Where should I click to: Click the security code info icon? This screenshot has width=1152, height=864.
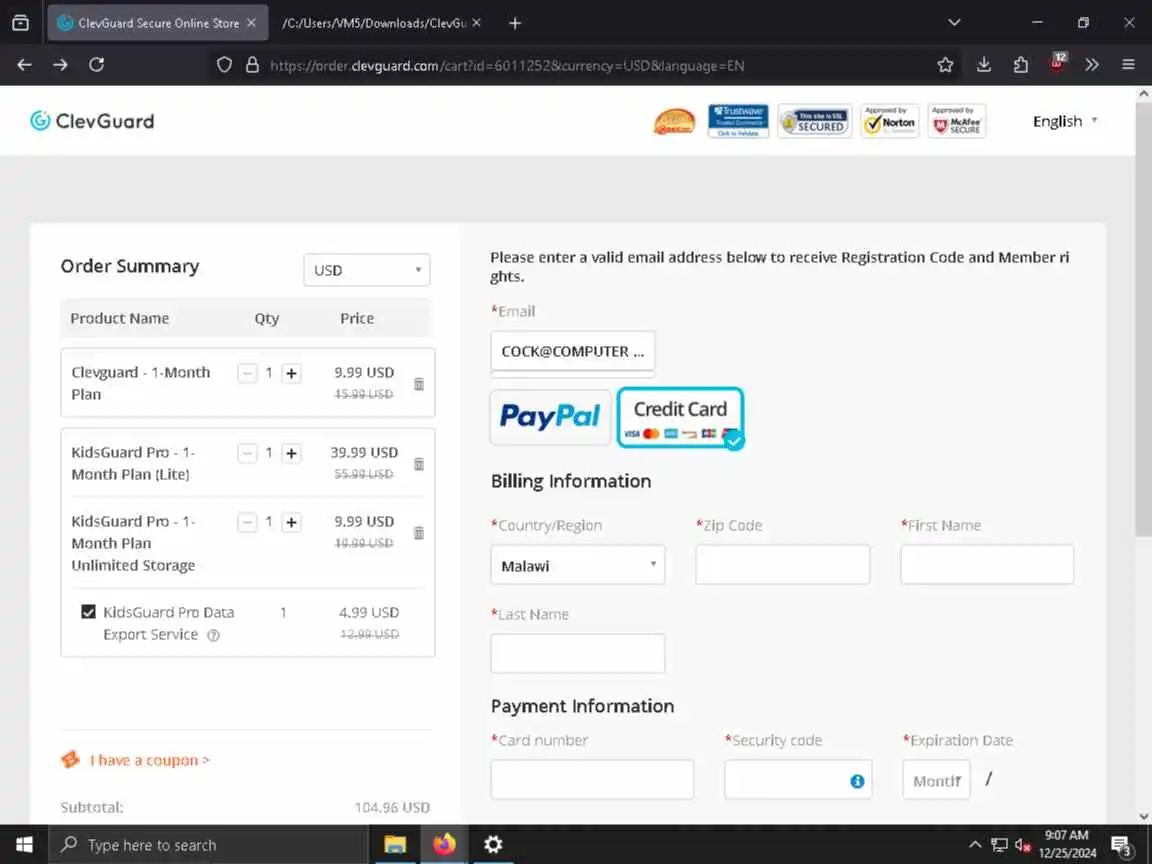pos(857,781)
